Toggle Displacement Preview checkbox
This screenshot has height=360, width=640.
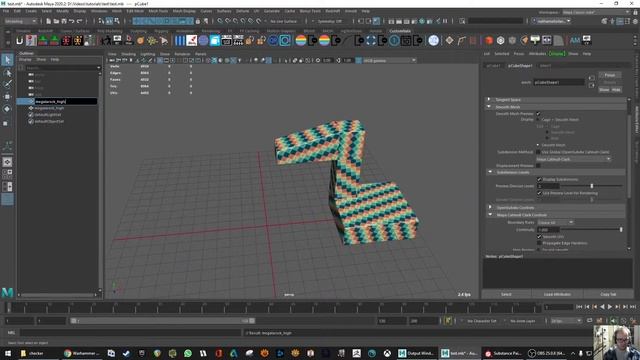click(x=538, y=166)
